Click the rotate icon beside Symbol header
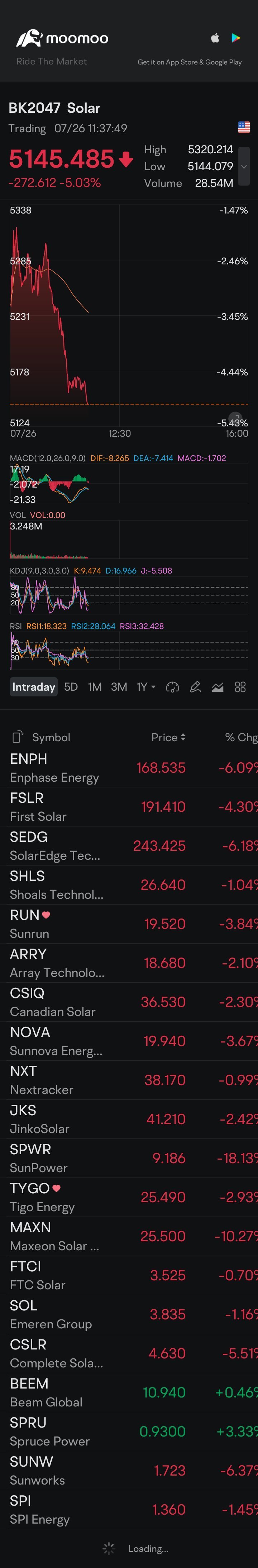Image resolution: width=258 pixels, height=1568 pixels. pyautogui.click(x=18, y=737)
